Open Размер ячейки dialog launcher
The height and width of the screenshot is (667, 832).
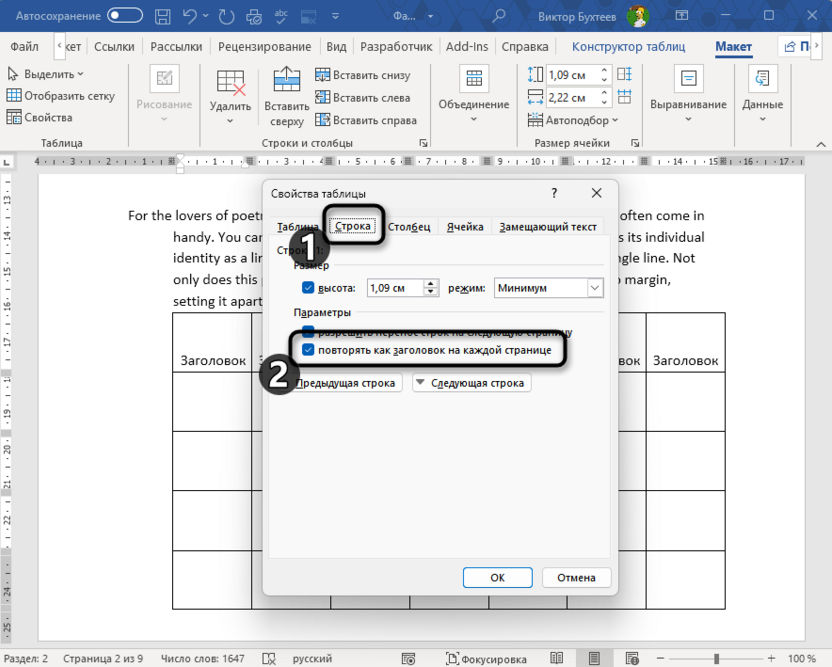click(635, 143)
